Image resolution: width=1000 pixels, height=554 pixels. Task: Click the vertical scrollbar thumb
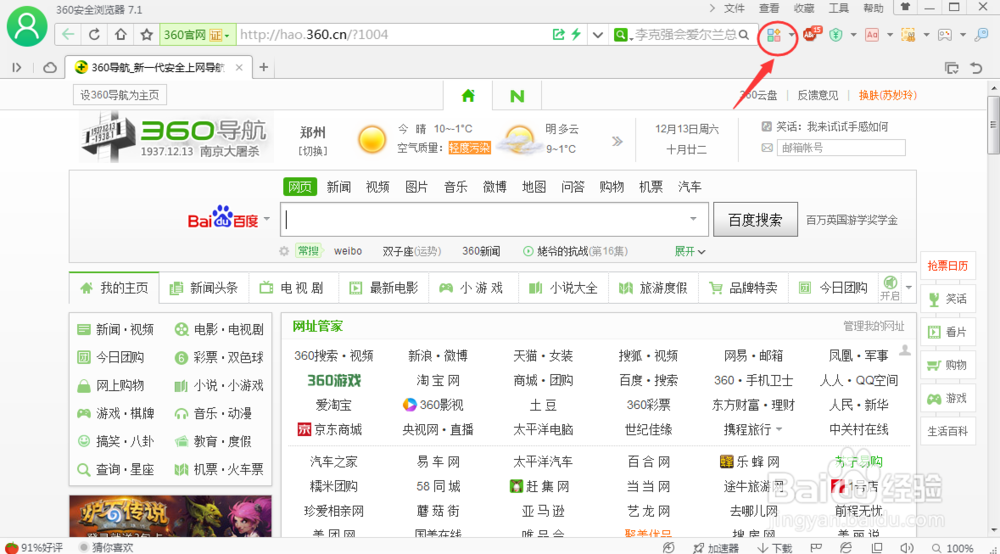(x=993, y=125)
